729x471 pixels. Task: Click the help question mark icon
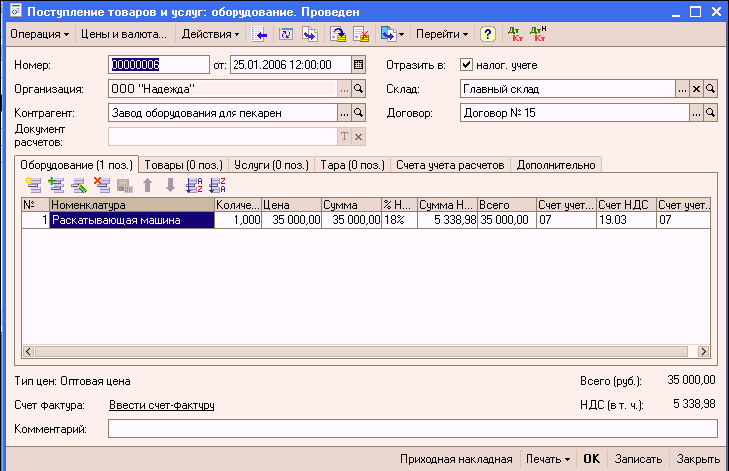point(487,34)
